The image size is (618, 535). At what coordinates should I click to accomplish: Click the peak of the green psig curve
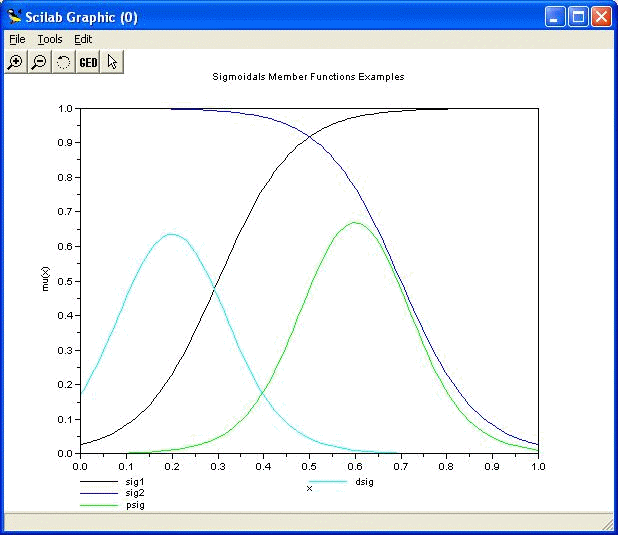[355, 222]
